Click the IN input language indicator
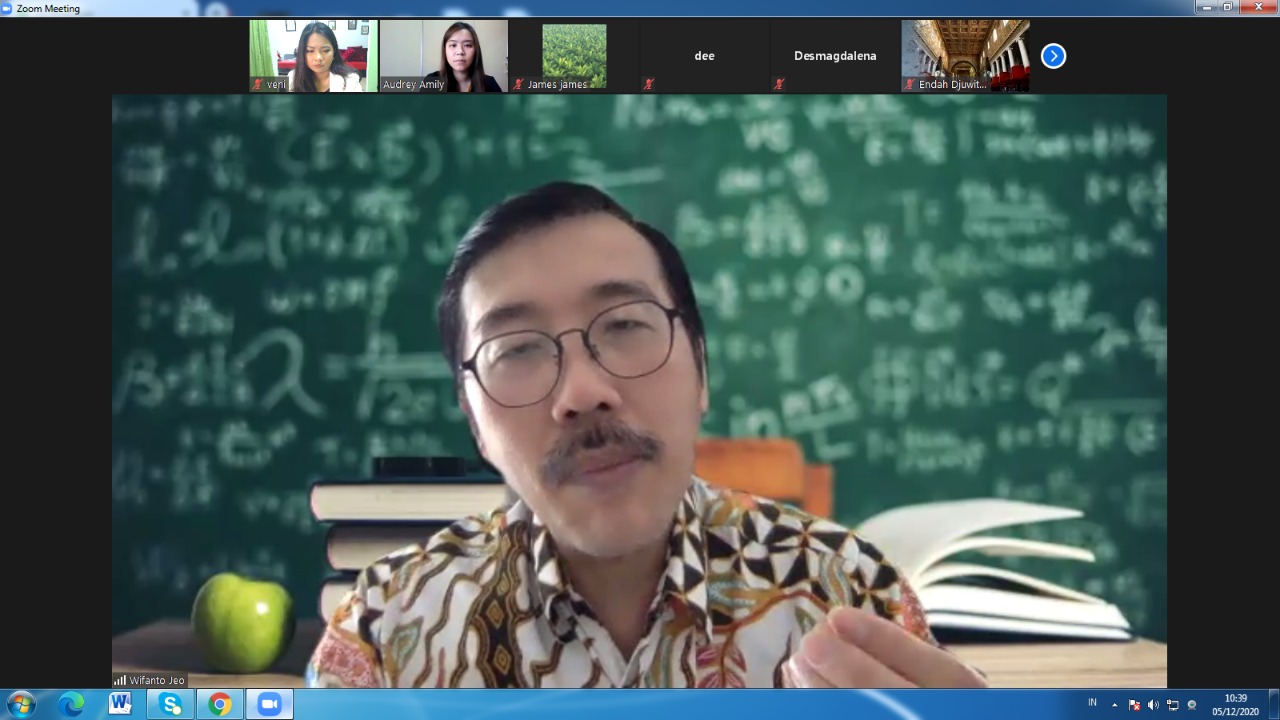1280x720 pixels. 1092,704
